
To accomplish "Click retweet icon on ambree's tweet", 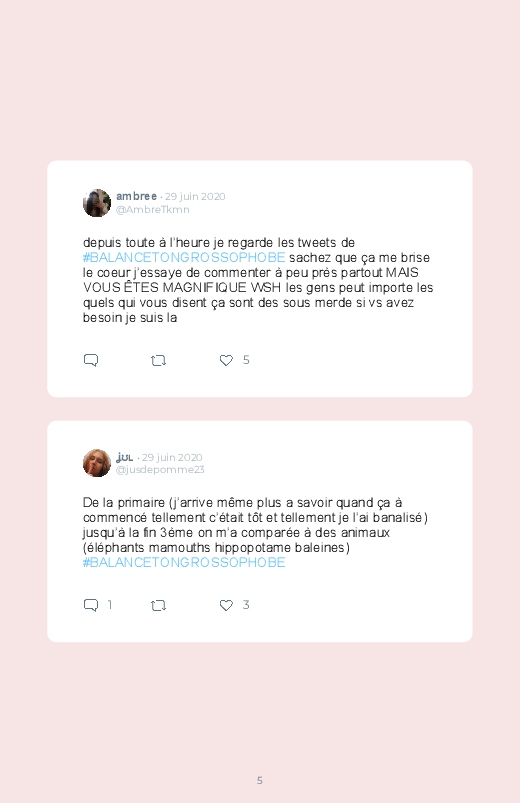I will point(158,361).
